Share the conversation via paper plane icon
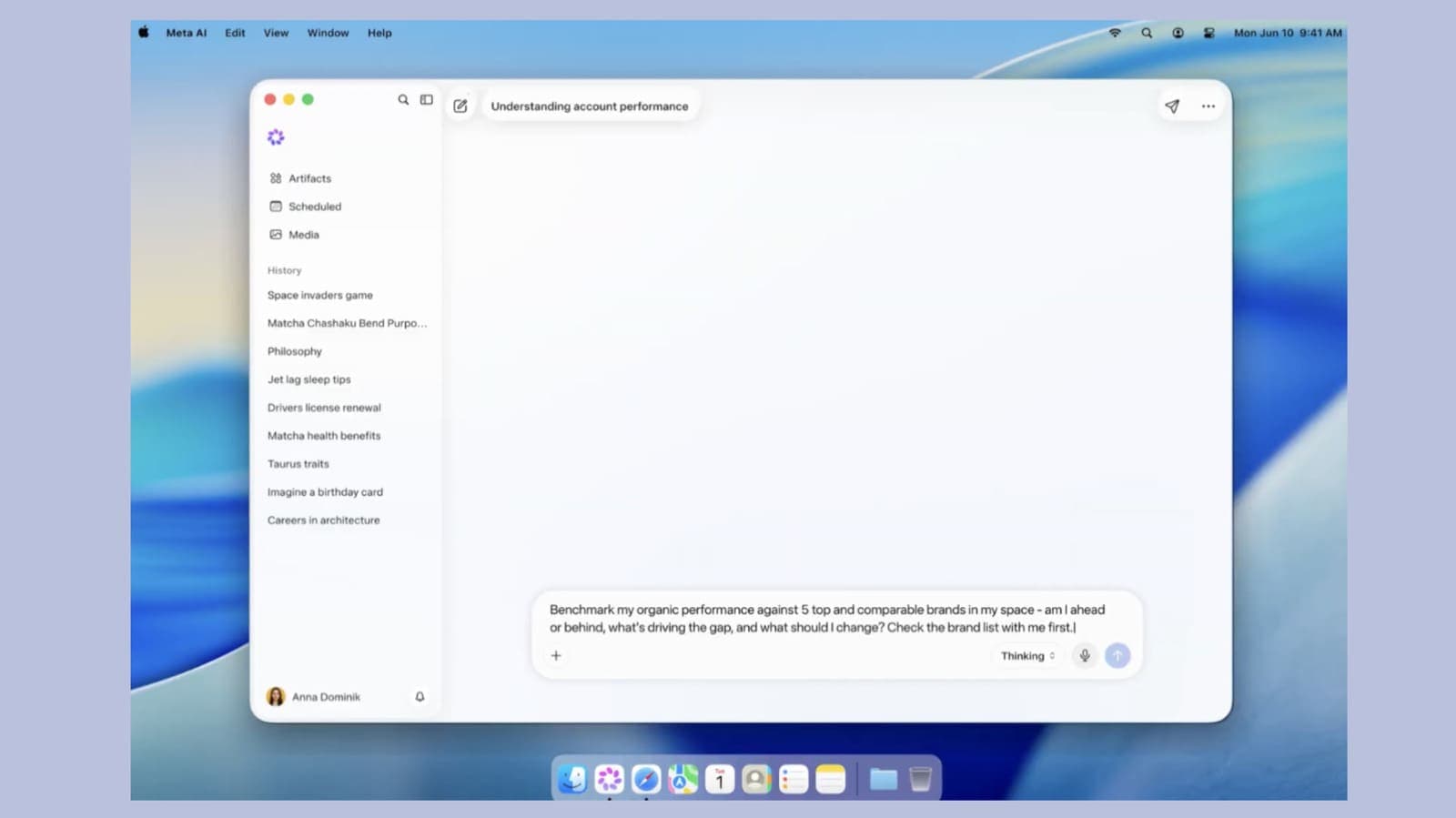The image size is (1456, 818). pos(1172,106)
